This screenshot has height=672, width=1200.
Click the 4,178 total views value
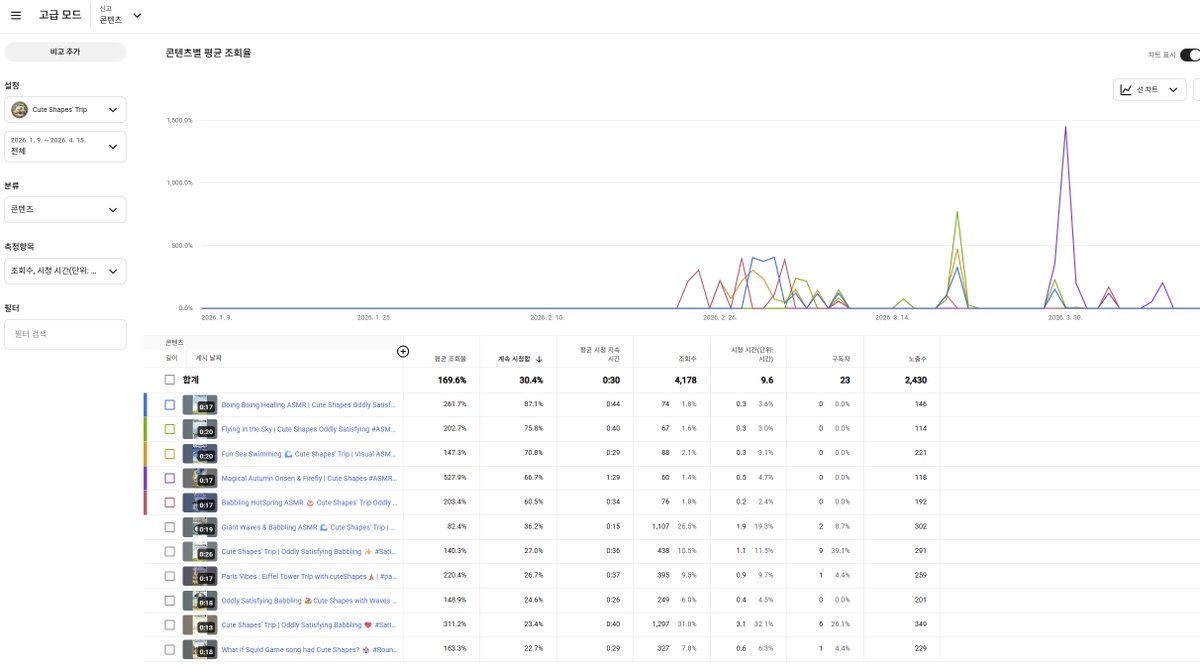(685, 380)
